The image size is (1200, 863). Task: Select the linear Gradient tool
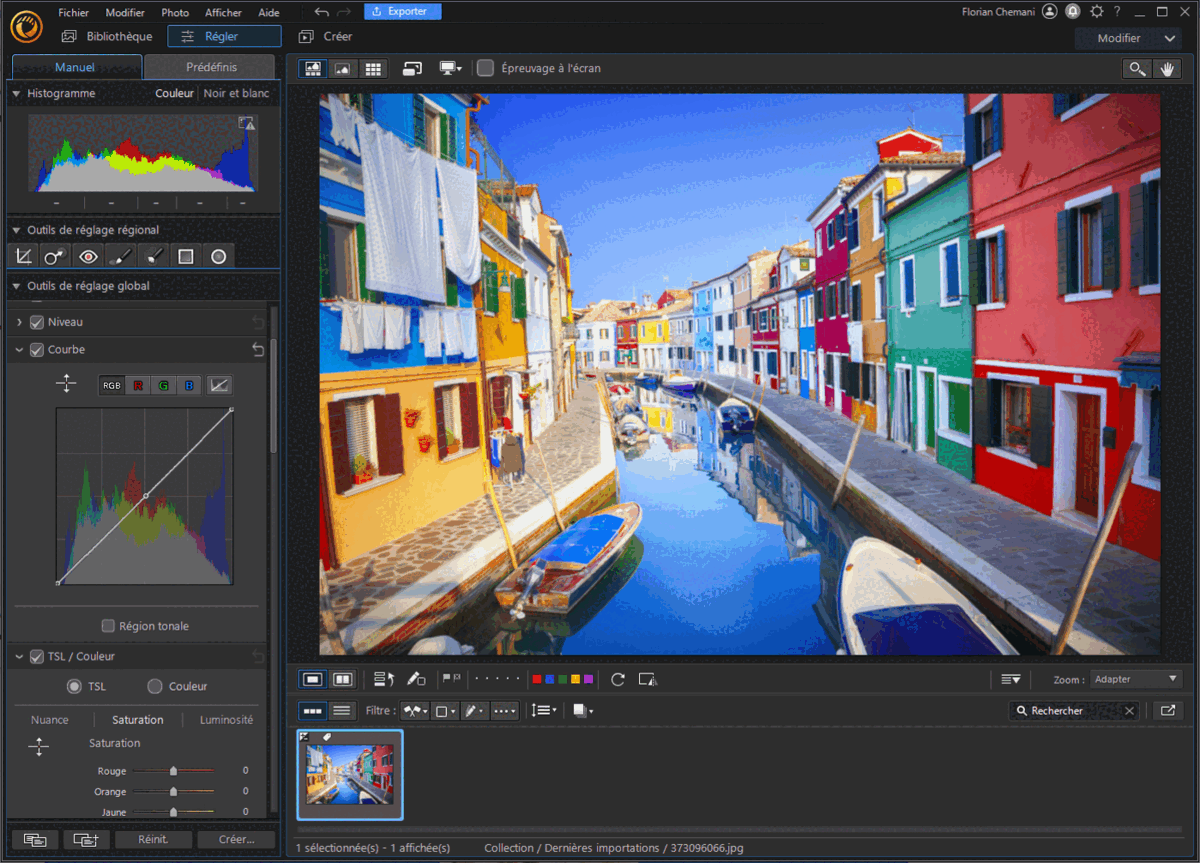[186, 256]
